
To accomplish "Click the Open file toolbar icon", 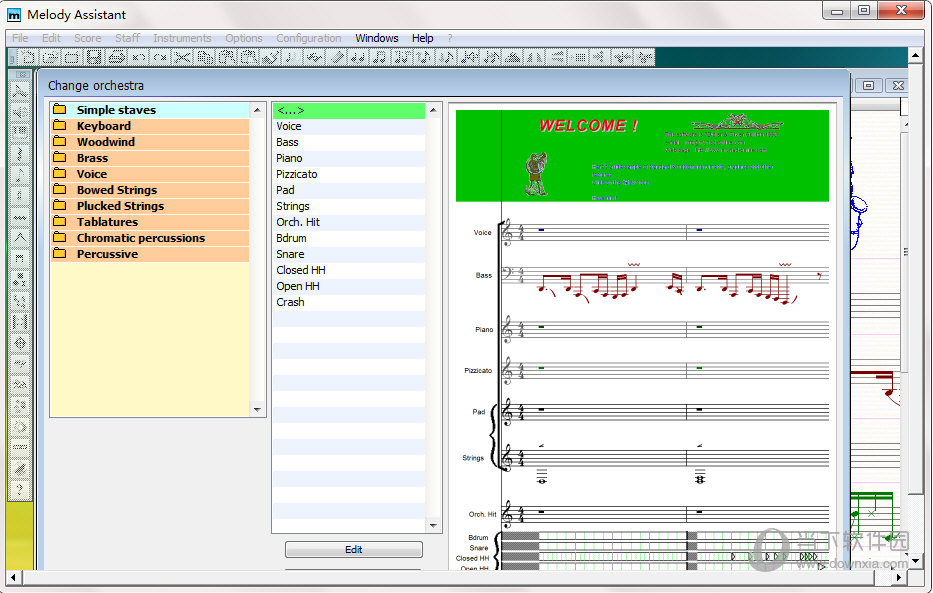I will tap(50, 57).
